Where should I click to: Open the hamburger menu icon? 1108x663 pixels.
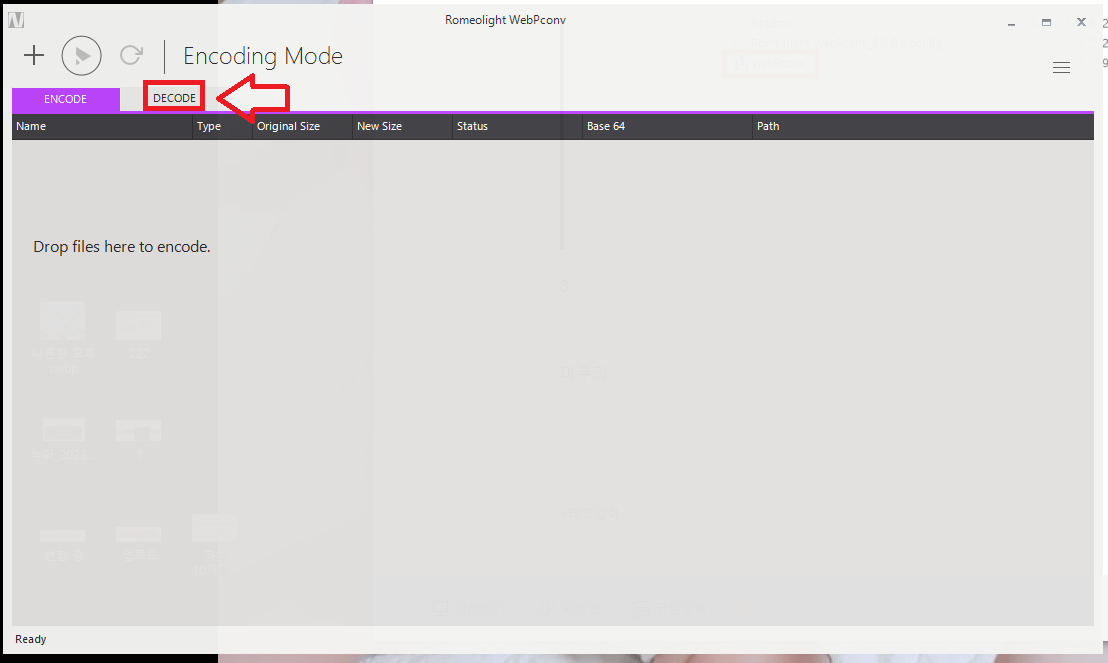pyautogui.click(x=1061, y=67)
